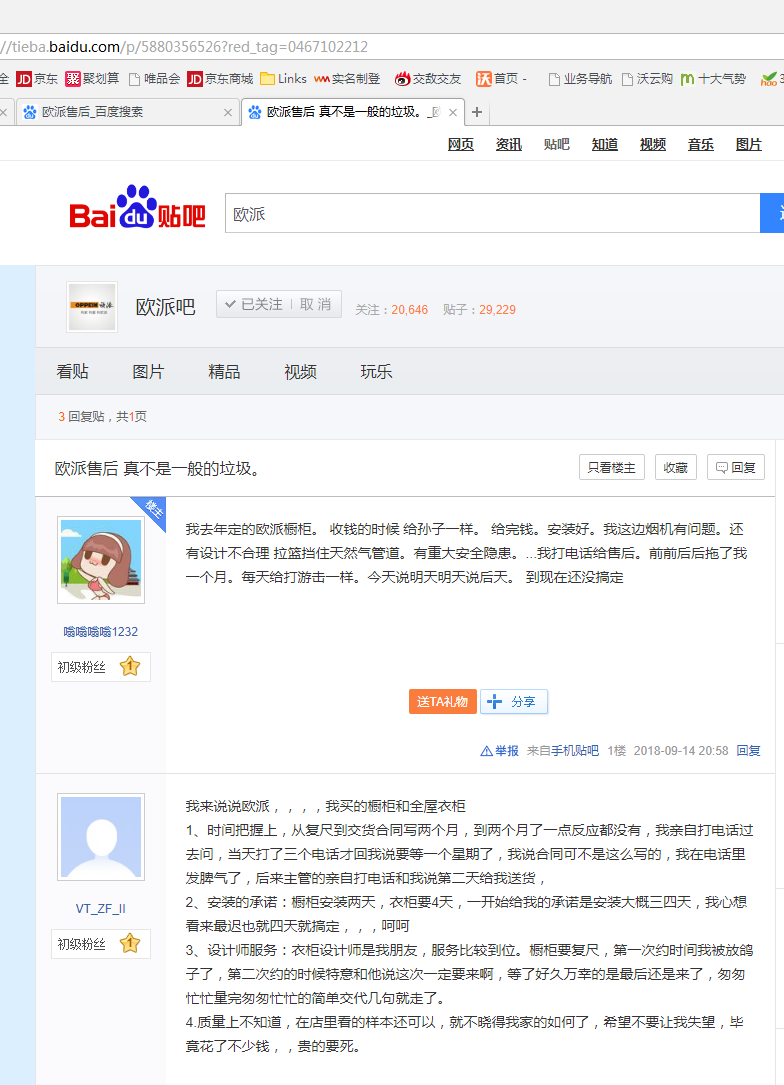The height and width of the screenshot is (1085, 784).
Task: Open the VT_ZF_II user profile link
Action: pyautogui.click(x=100, y=909)
